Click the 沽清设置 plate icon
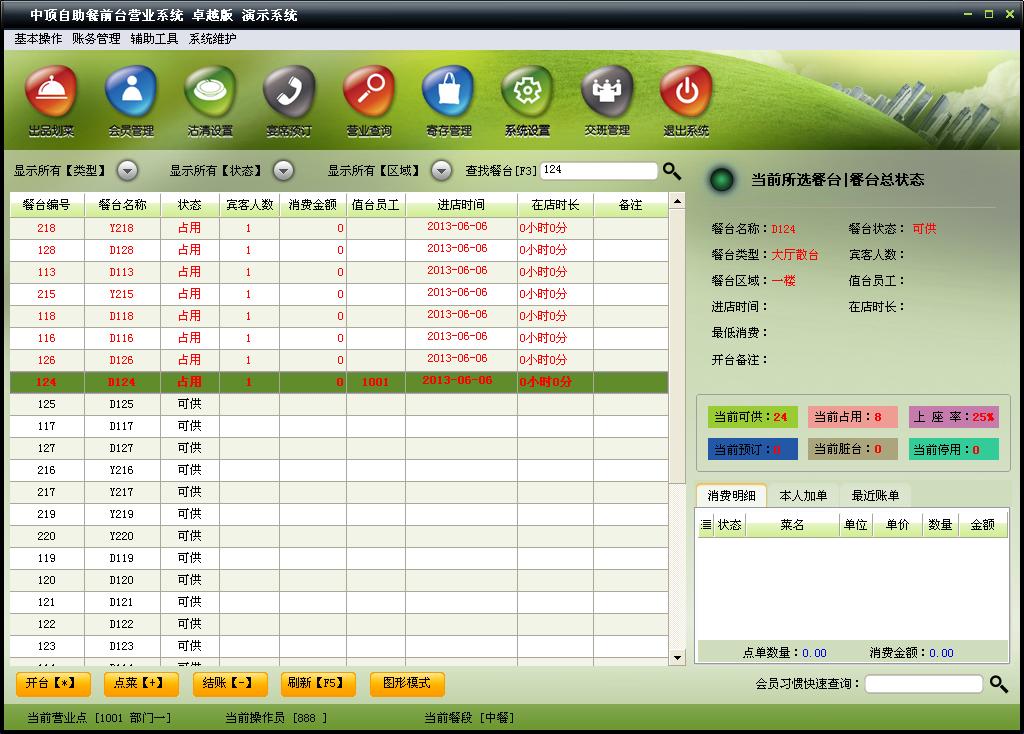 tap(210, 92)
